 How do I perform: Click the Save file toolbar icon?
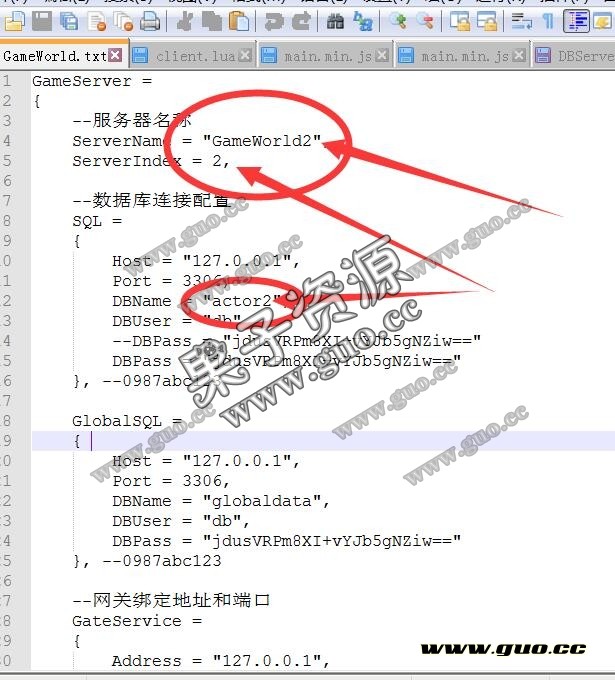[x=43, y=20]
